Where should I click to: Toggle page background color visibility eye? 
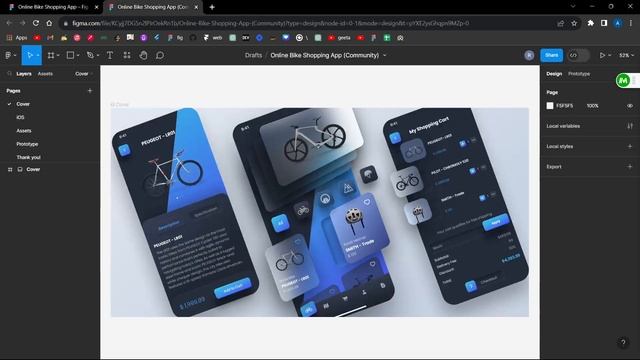pyautogui.click(x=630, y=106)
